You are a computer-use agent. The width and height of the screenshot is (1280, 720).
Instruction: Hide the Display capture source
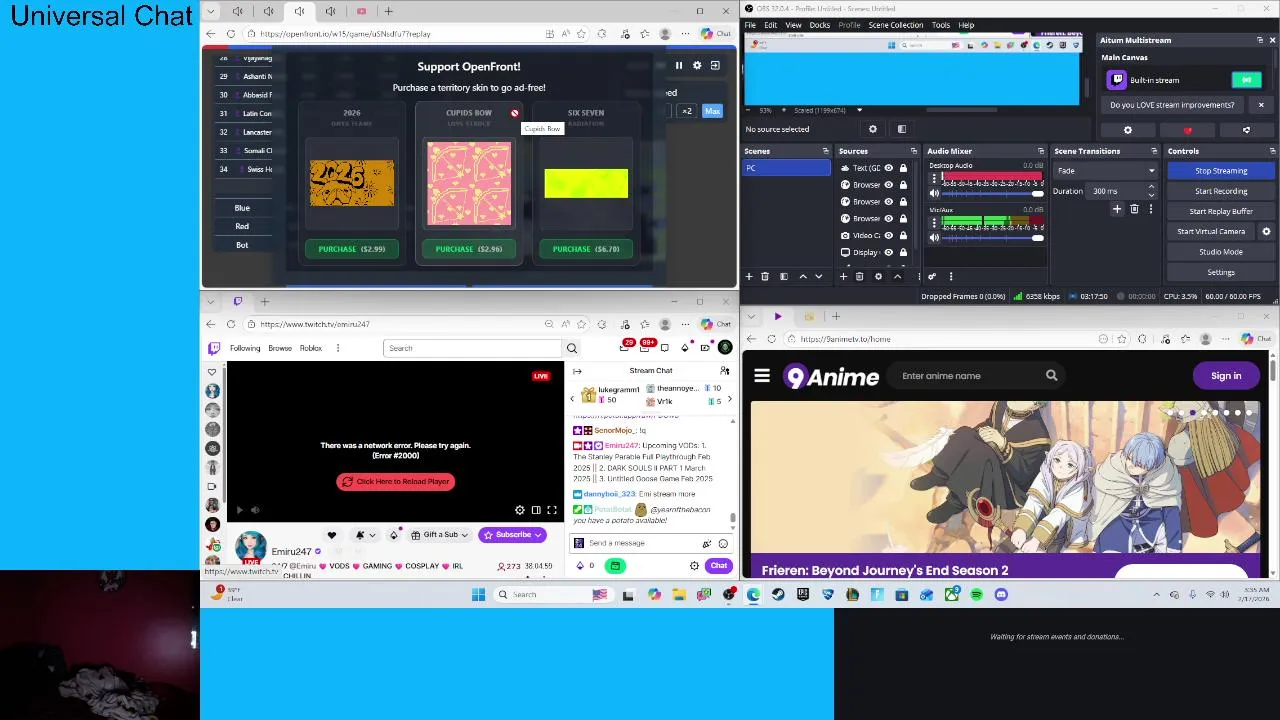pyautogui.click(x=888, y=252)
